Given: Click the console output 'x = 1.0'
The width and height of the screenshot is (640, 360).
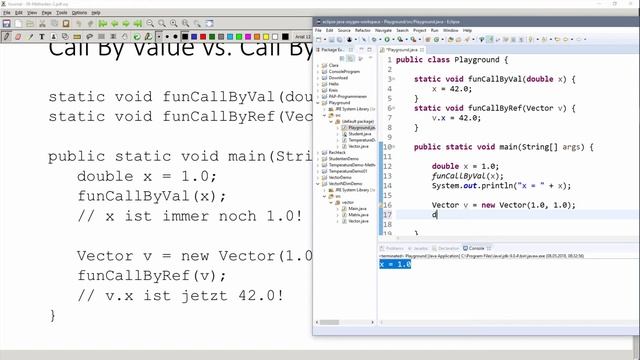Looking at the screenshot, I should click(395, 264).
